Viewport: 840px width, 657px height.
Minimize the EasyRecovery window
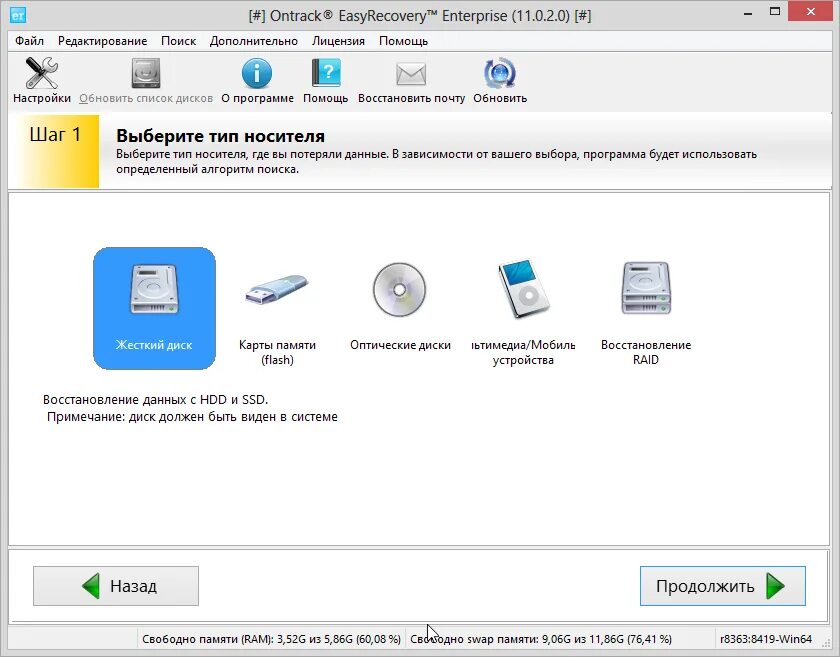tap(748, 13)
